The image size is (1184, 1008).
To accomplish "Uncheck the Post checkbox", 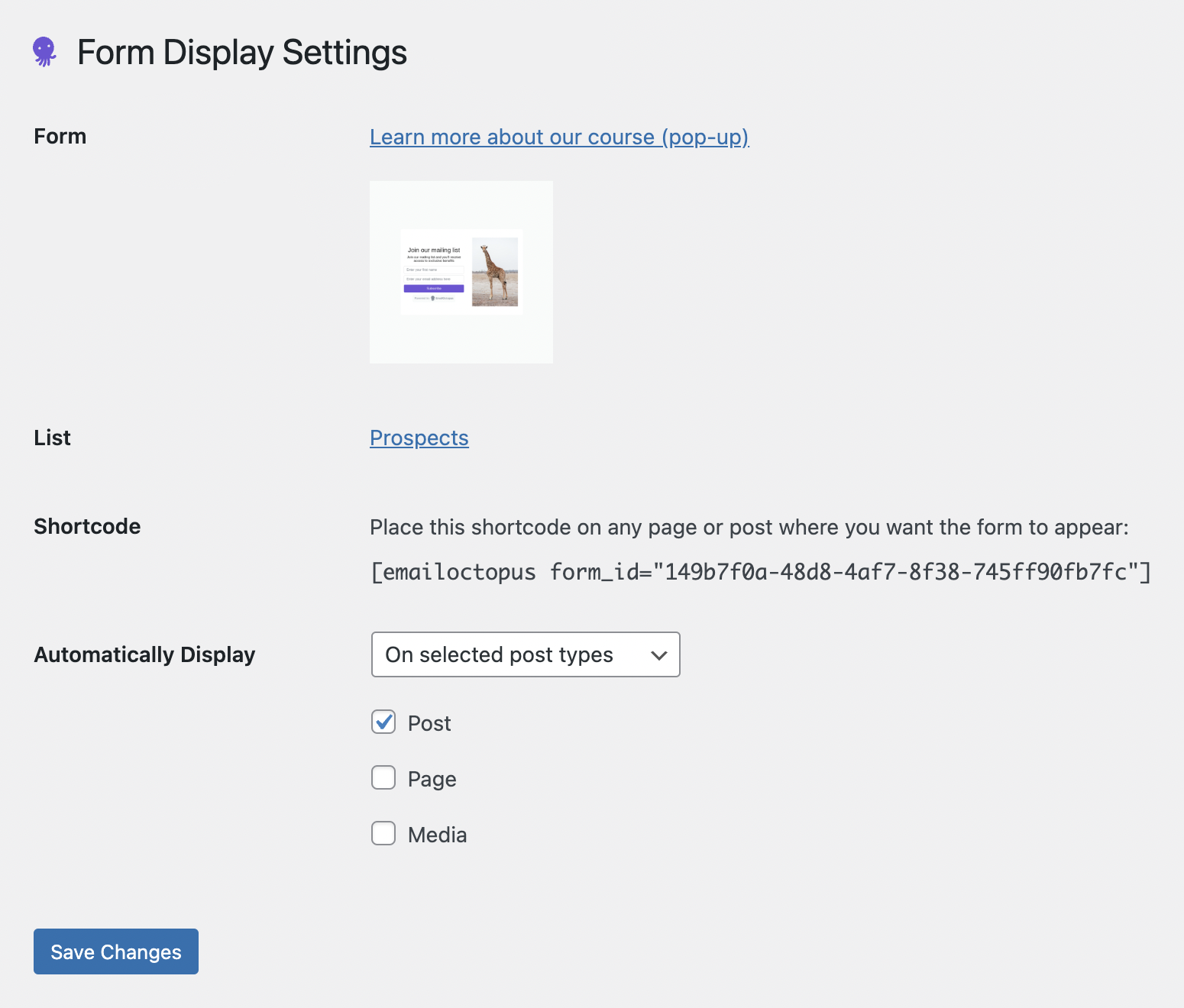I will point(383,722).
